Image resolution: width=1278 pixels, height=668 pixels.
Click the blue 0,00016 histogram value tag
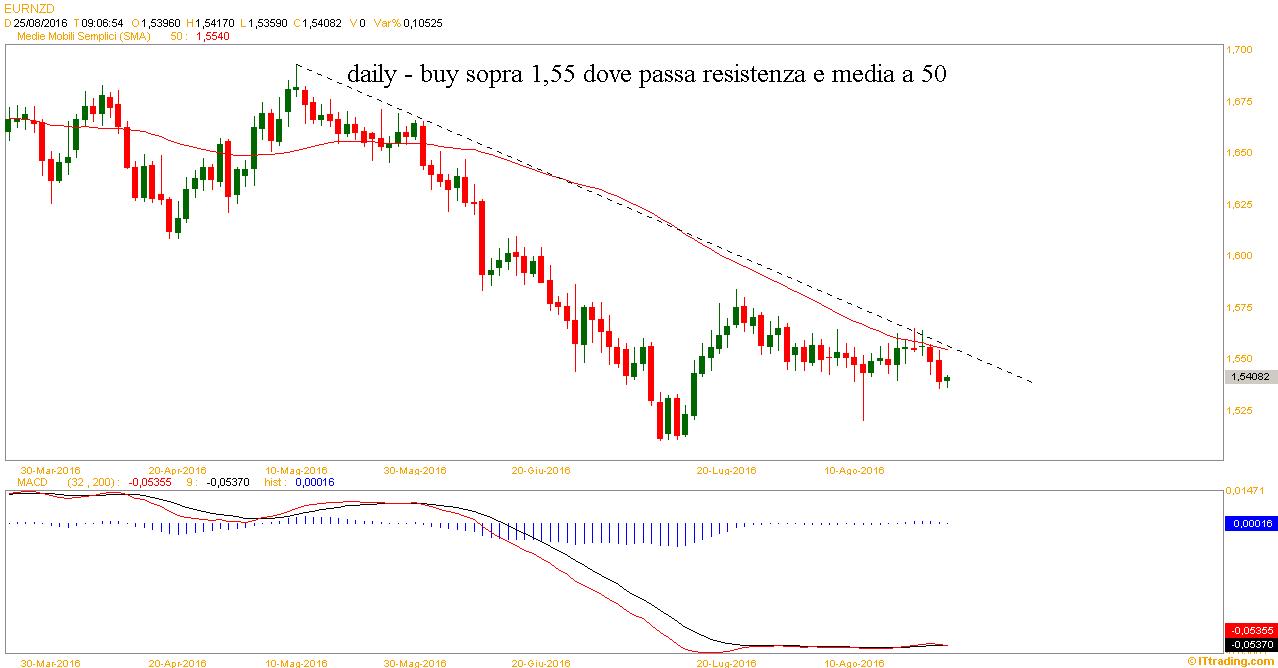[x=1250, y=522]
